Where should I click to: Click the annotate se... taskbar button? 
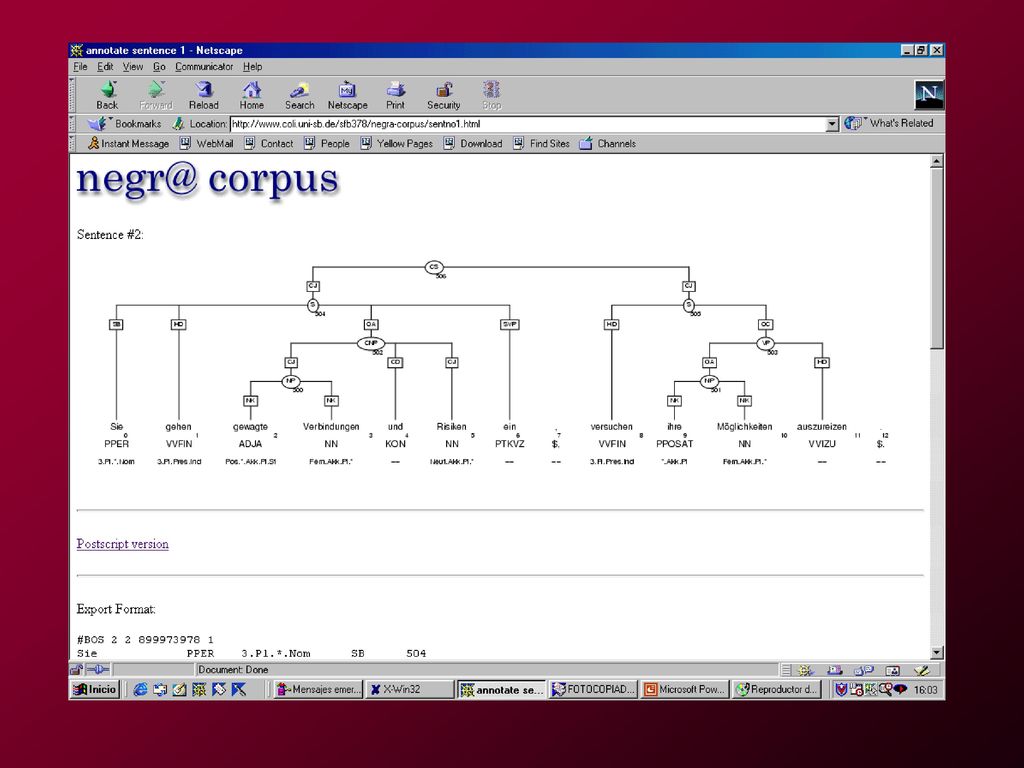pyautogui.click(x=501, y=690)
